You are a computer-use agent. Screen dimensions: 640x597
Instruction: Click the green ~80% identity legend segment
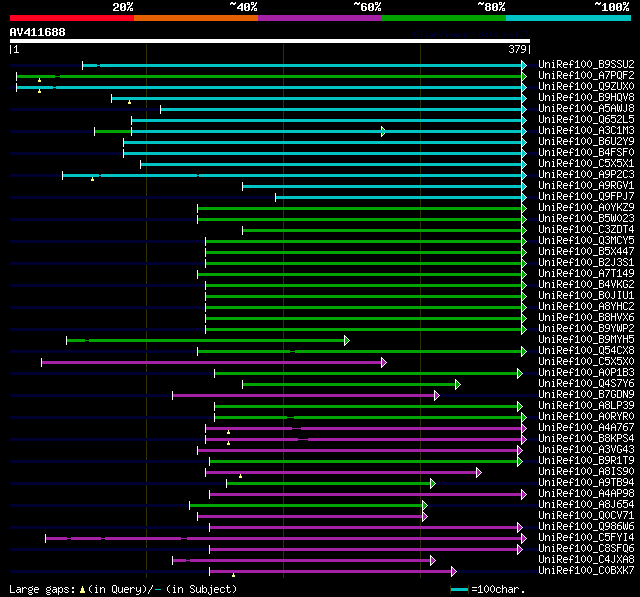444,18
